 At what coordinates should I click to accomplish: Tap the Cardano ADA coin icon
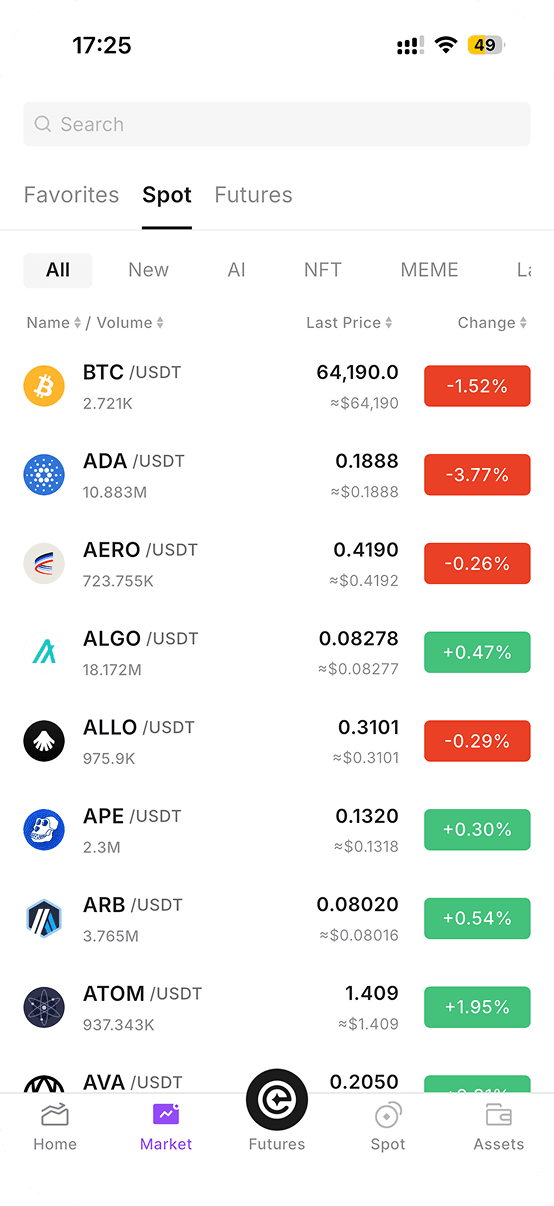point(44,475)
